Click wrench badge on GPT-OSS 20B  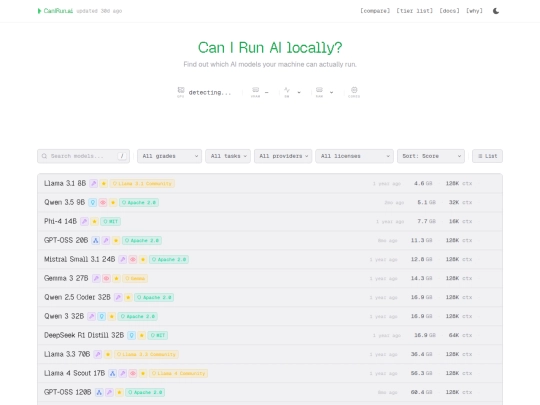coord(106,240)
